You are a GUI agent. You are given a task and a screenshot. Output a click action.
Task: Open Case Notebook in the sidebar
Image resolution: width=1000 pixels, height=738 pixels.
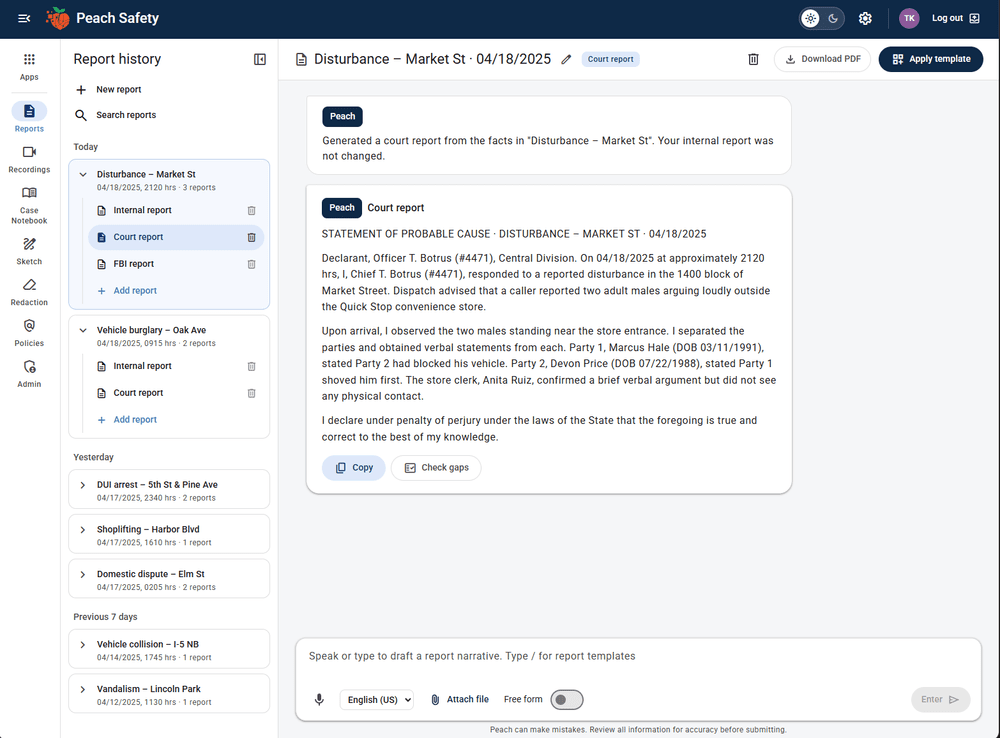[29, 205]
